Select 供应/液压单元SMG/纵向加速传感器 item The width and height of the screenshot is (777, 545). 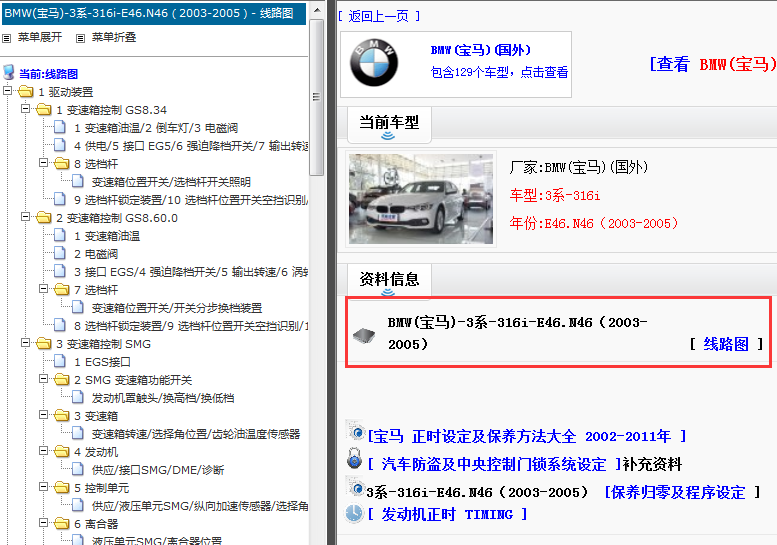pos(200,506)
